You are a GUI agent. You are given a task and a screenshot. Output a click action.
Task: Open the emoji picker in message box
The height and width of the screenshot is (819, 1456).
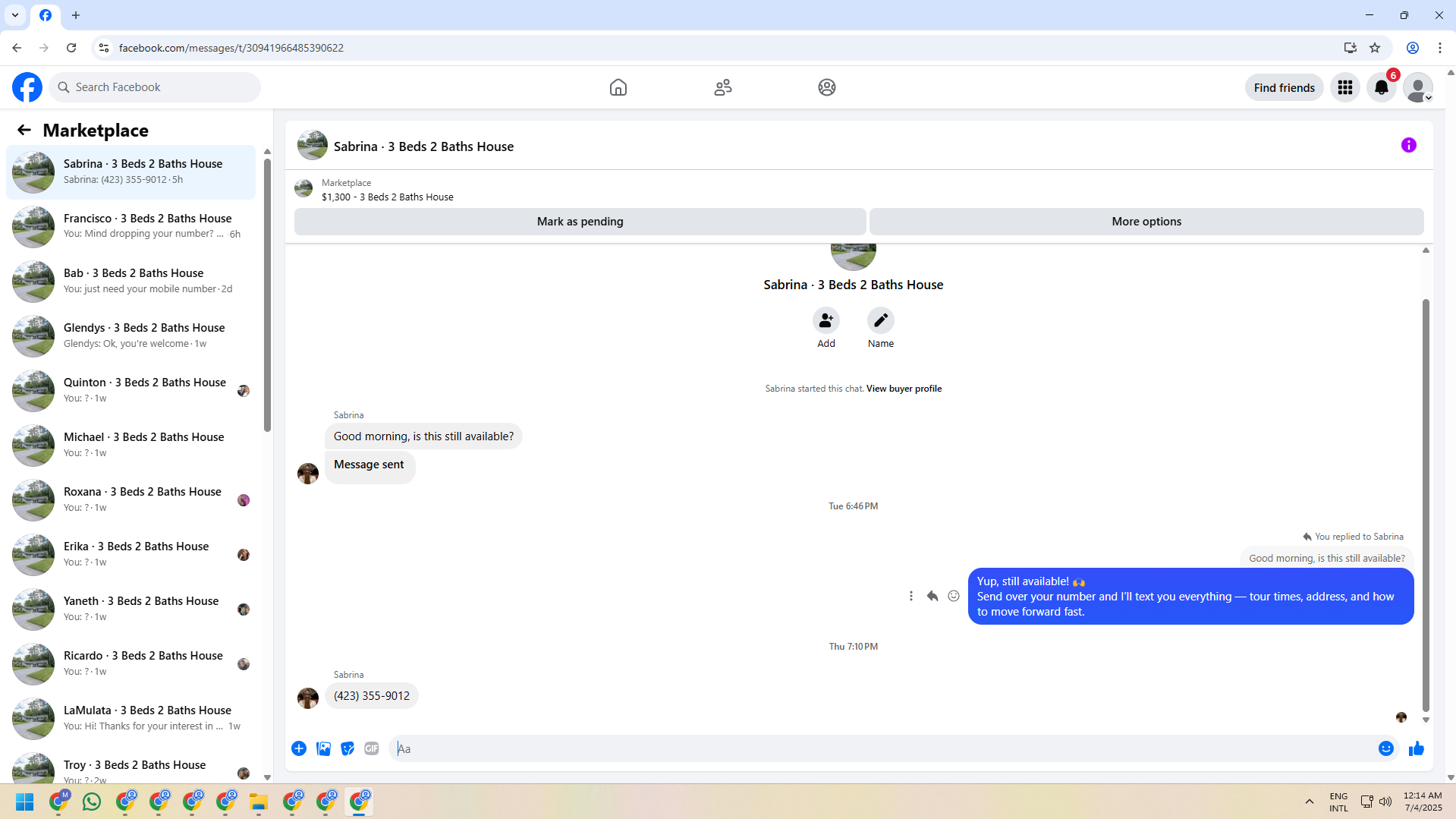pyautogui.click(x=1386, y=748)
